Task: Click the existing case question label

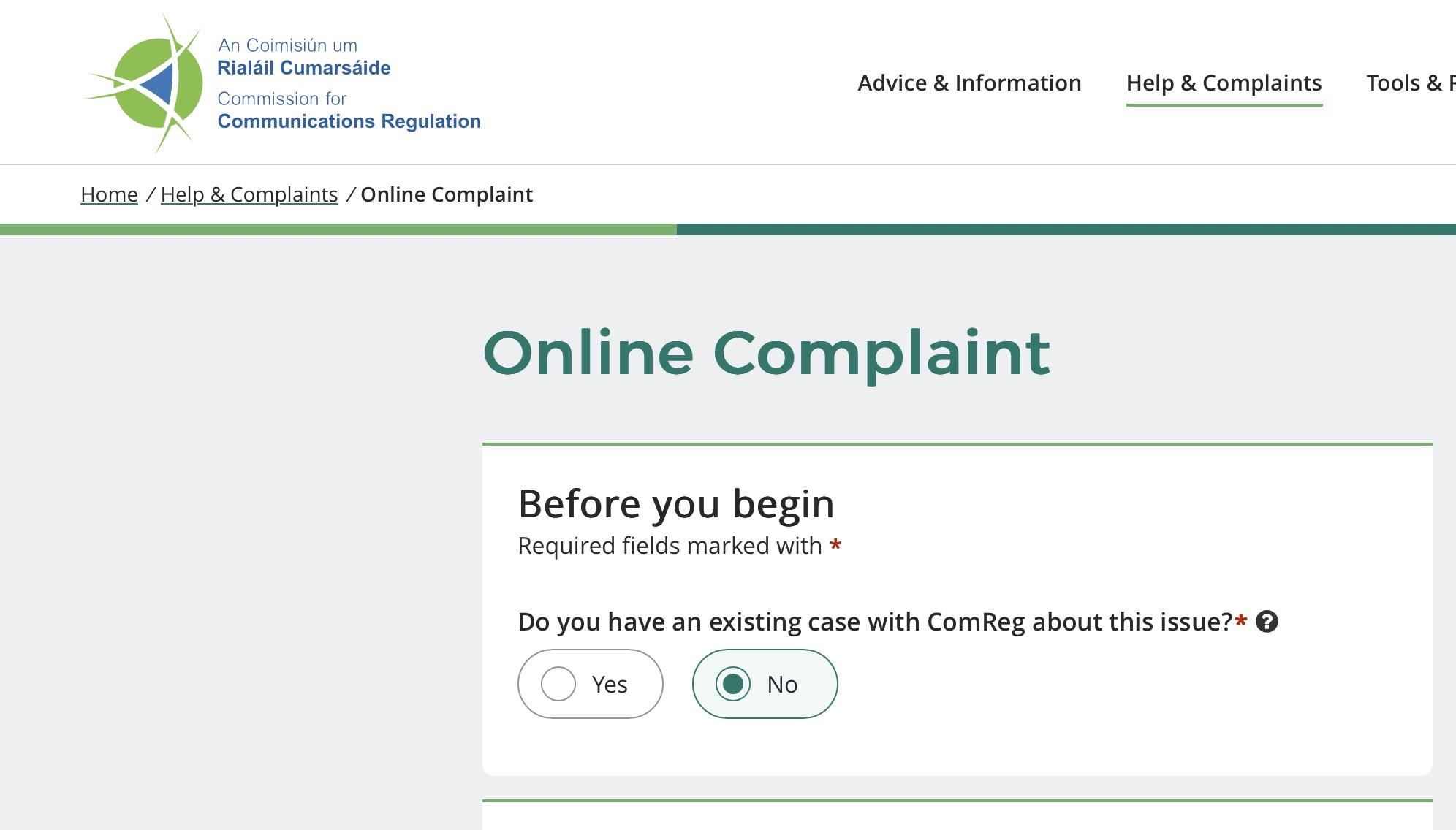Action: [x=874, y=622]
